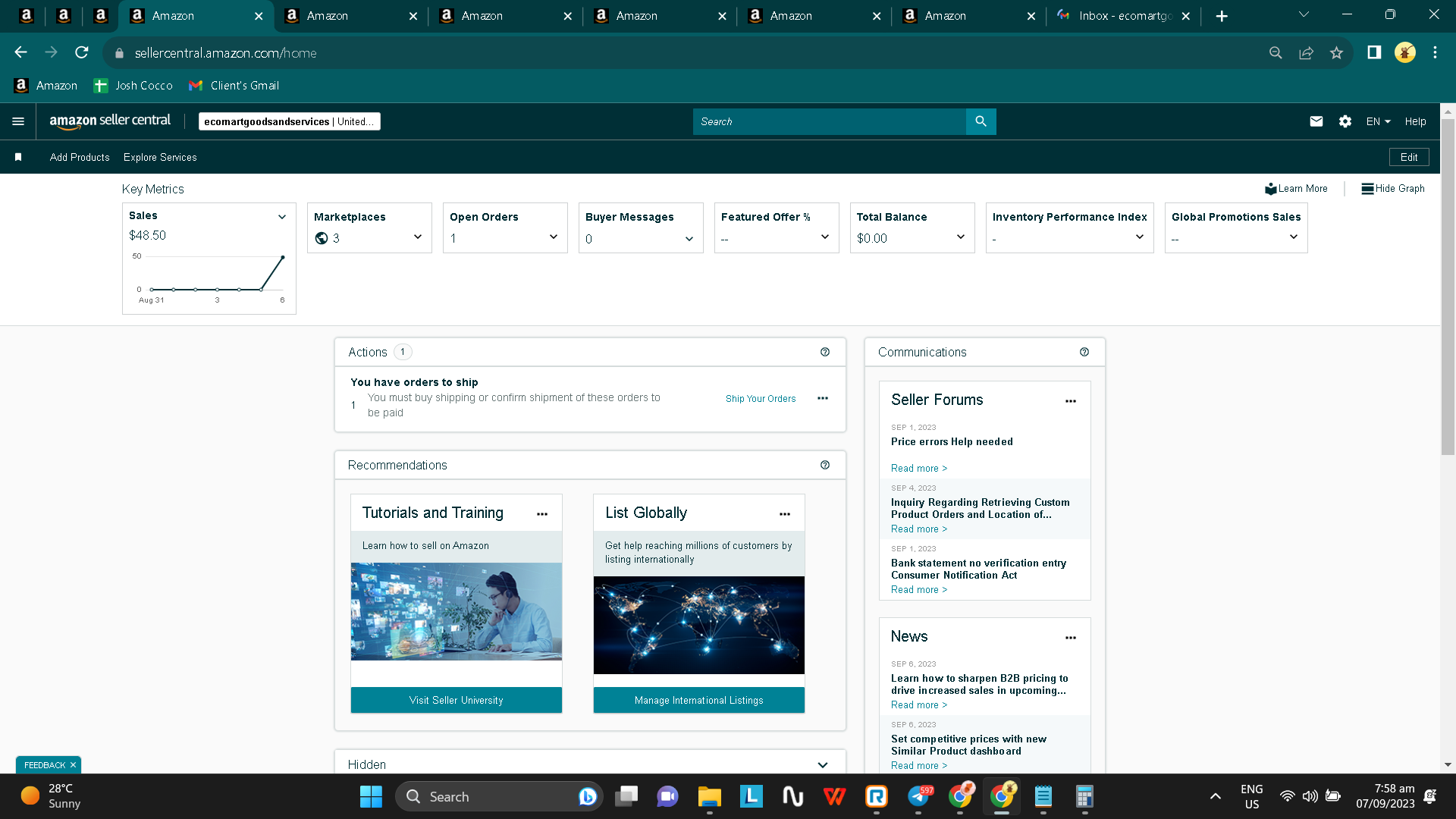Click the bookmark flag icon in the favorites bar

pyautogui.click(x=18, y=157)
